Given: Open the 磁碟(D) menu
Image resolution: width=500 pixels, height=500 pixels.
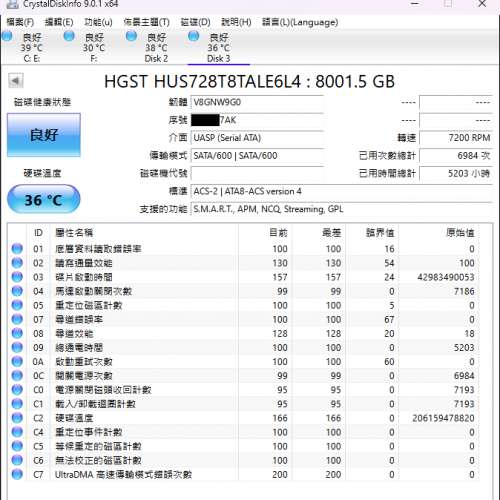Looking at the screenshot, I should pyautogui.click(x=195, y=22).
